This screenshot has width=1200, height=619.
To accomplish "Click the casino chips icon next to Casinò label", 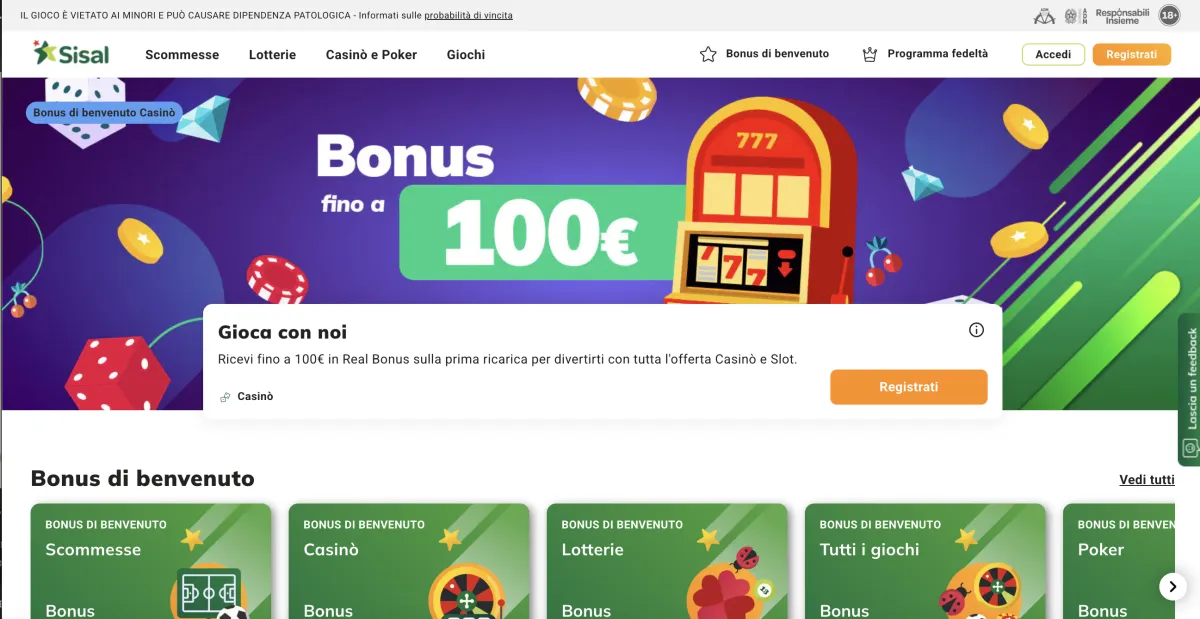I will (225, 397).
